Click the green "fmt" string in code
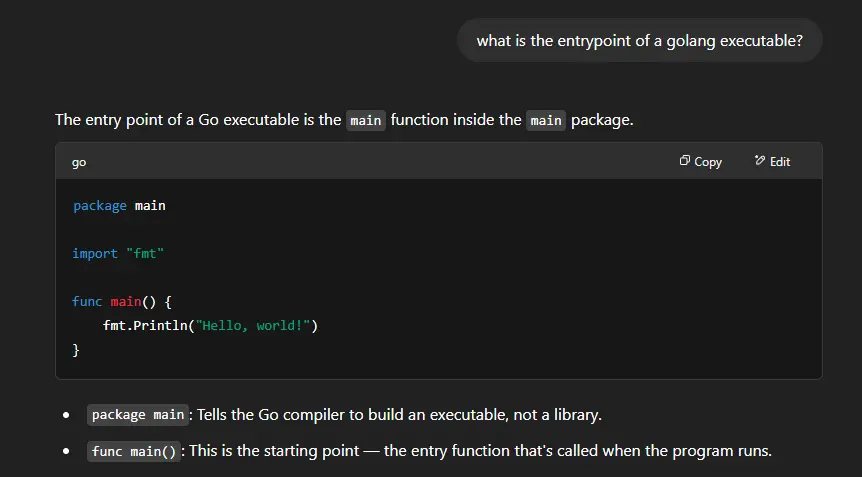Screen dimensions: 862x477 point(145,253)
